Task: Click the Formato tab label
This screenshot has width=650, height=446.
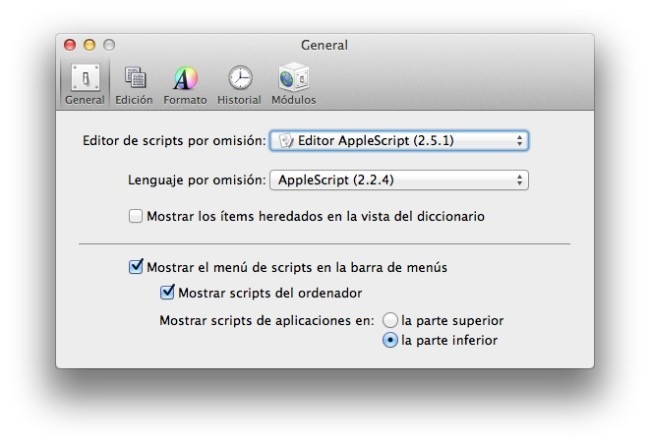Action: click(185, 100)
